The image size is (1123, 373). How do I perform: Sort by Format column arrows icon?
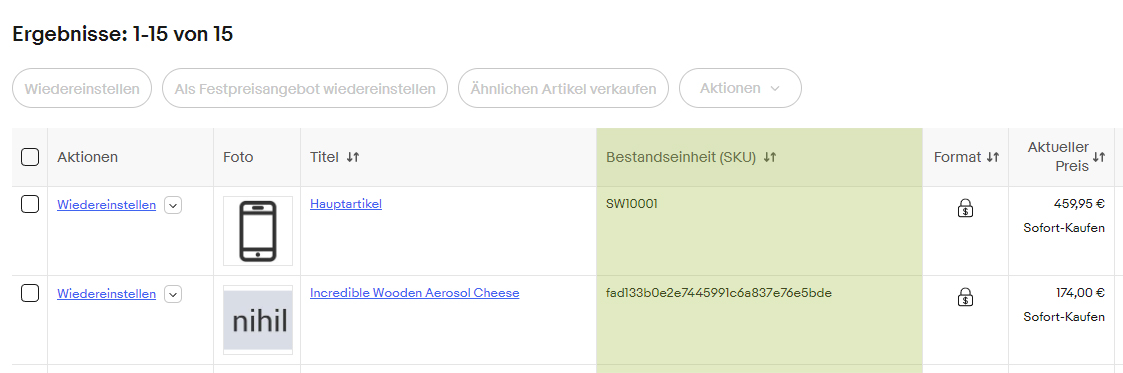click(993, 157)
